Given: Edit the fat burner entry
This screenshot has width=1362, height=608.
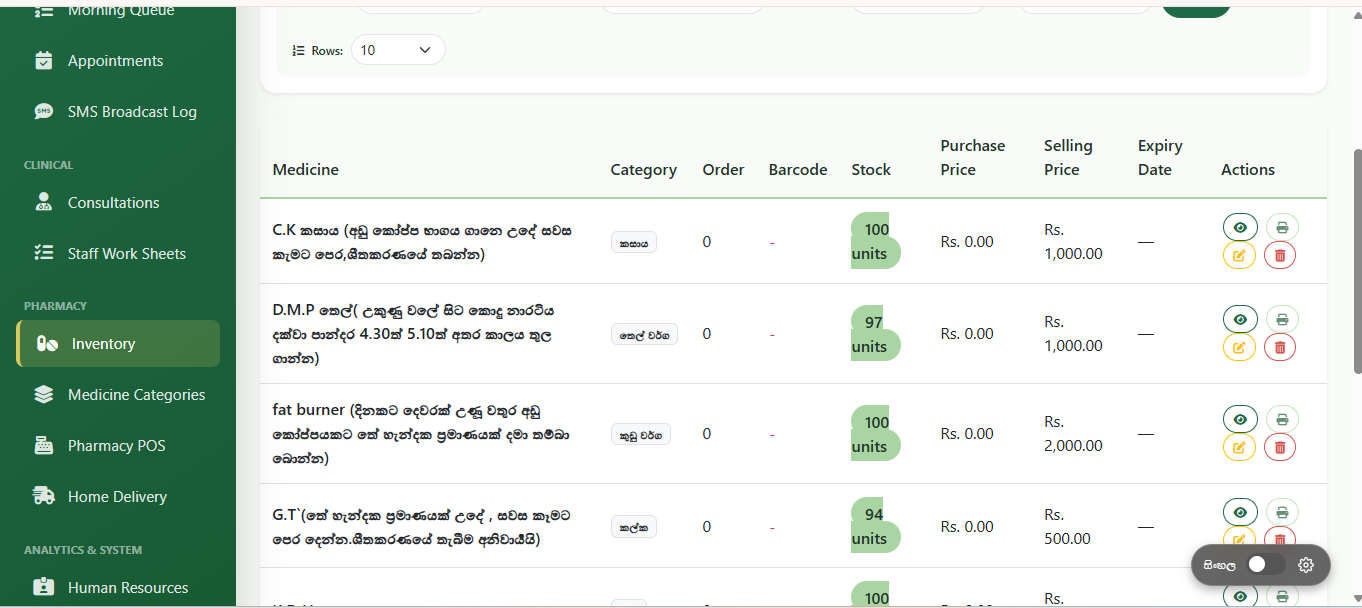Looking at the screenshot, I should pyautogui.click(x=1239, y=447).
